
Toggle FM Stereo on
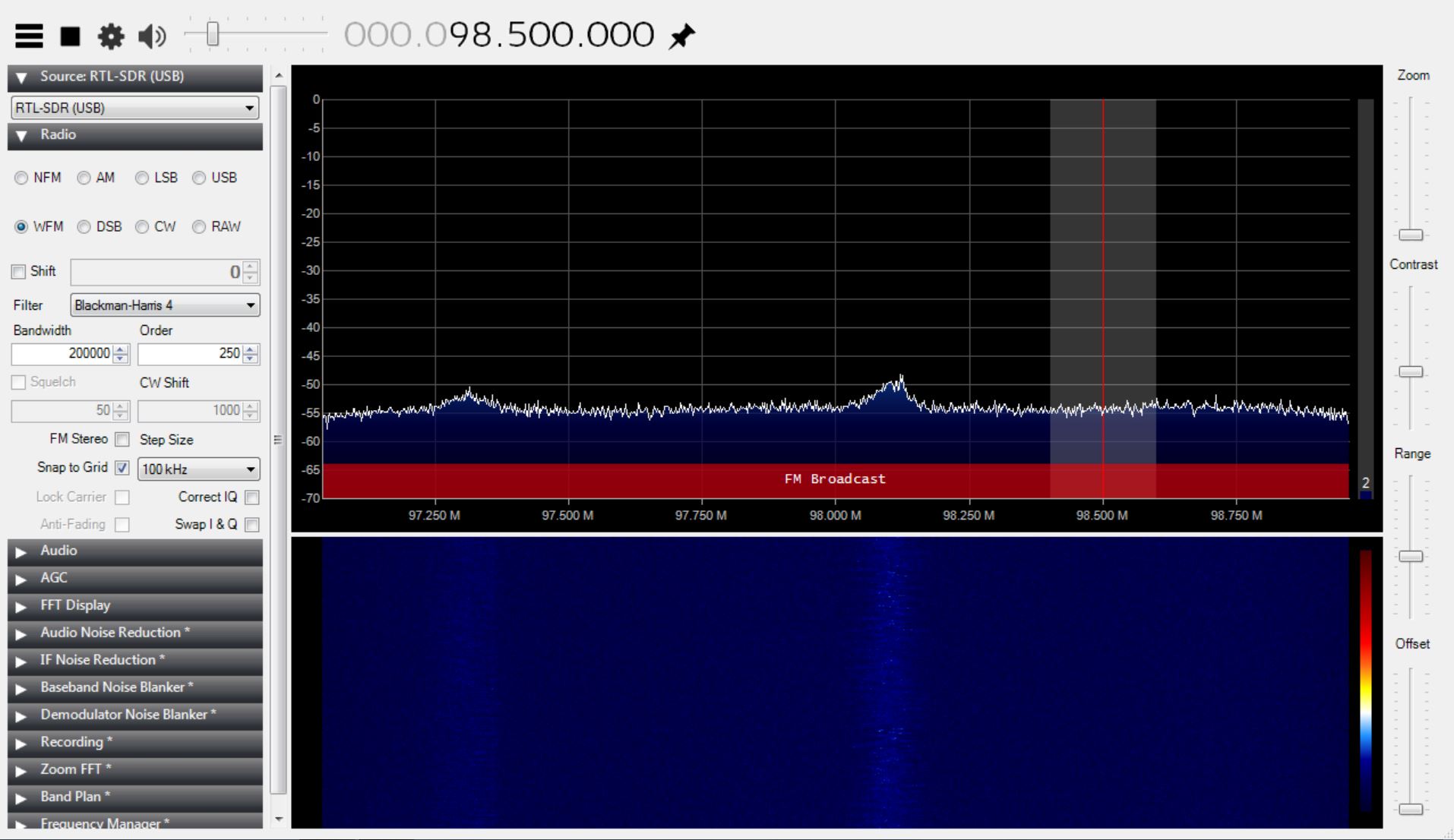click(122, 439)
